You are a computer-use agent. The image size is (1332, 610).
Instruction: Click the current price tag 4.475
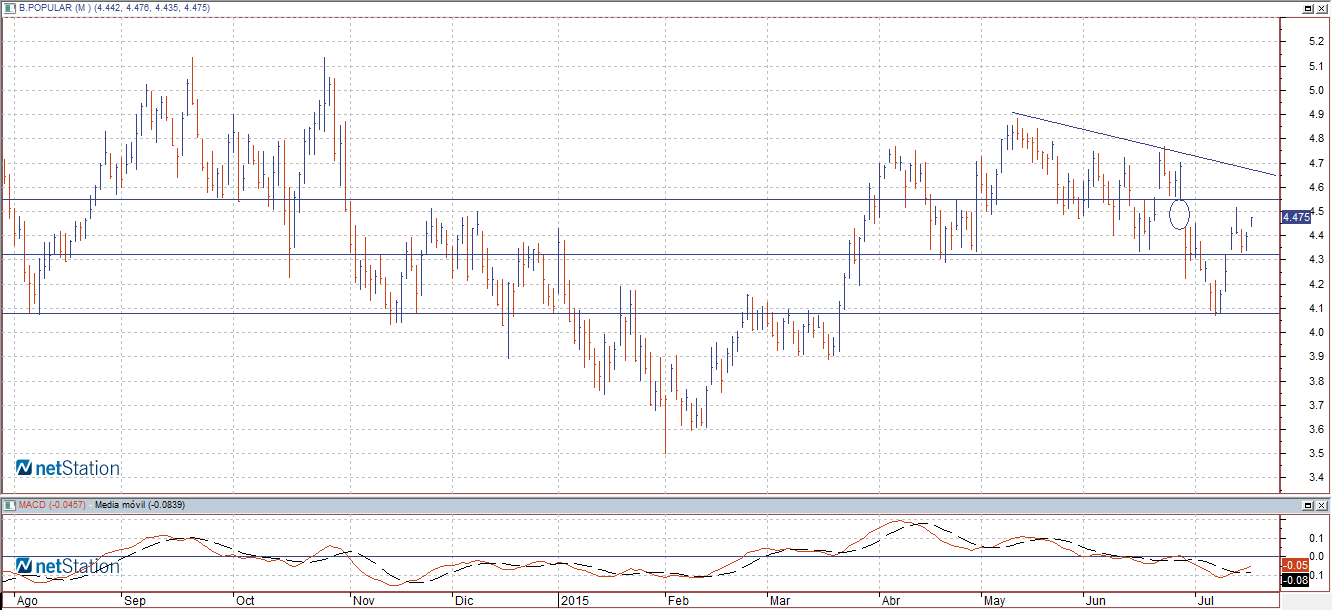1296,217
